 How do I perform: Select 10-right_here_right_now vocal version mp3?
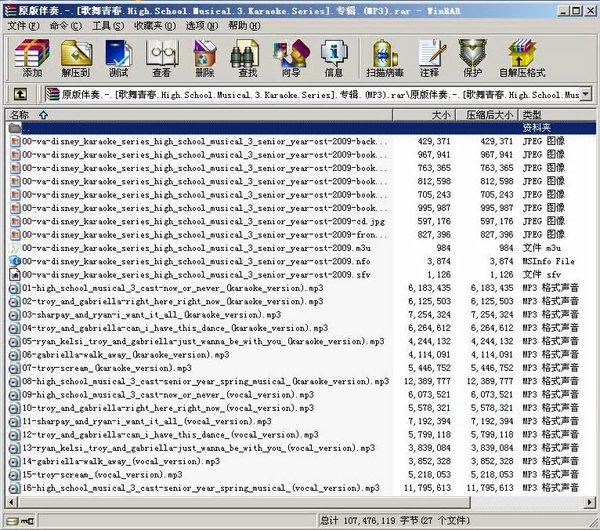(168, 408)
